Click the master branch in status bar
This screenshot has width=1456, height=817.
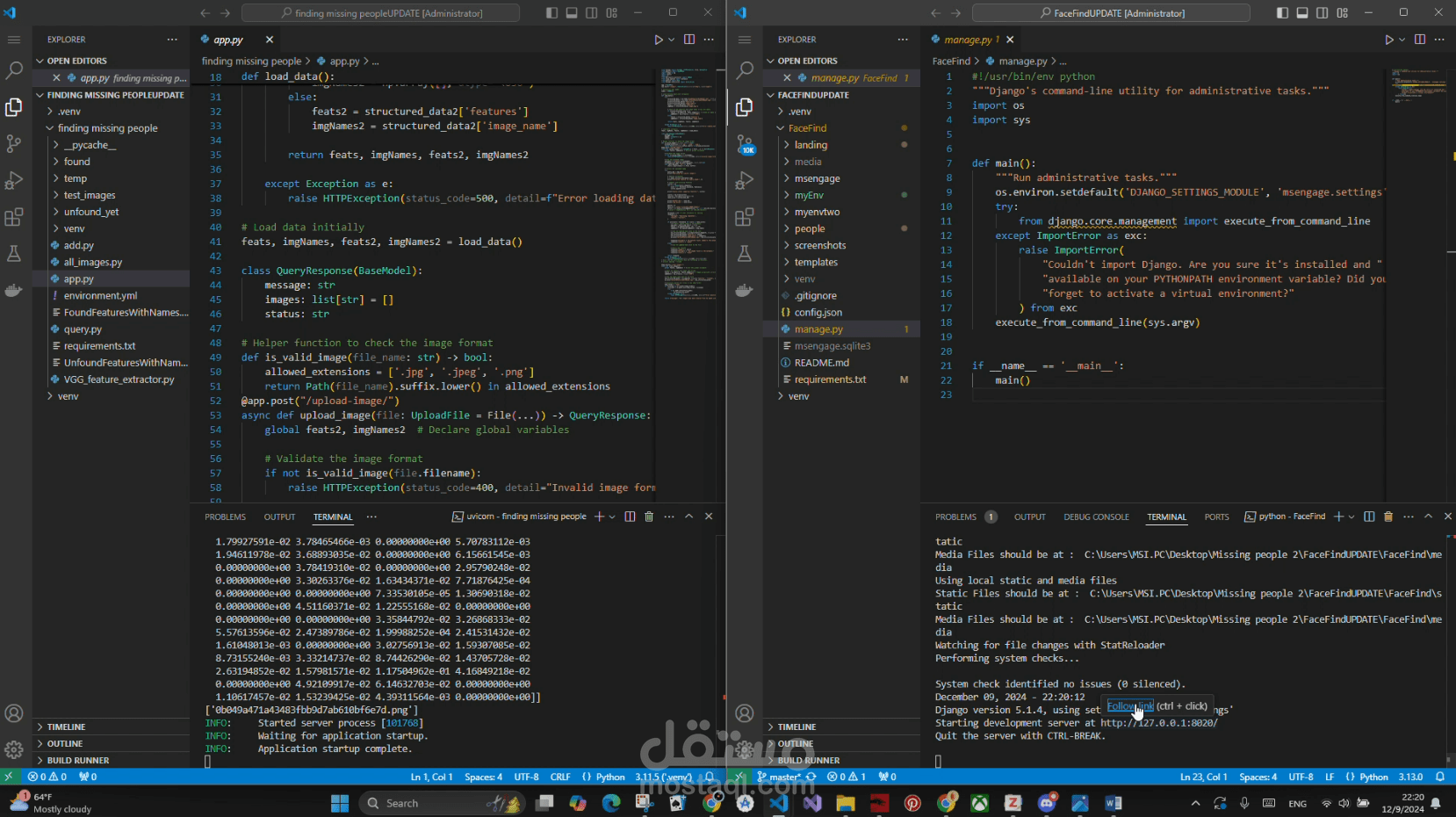pyautogui.click(x=779, y=777)
